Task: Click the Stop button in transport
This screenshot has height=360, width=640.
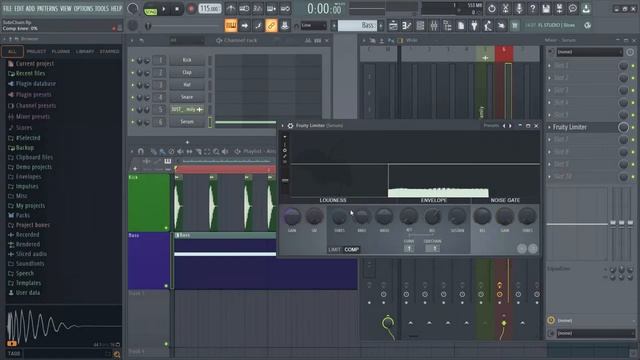Action: tap(177, 9)
